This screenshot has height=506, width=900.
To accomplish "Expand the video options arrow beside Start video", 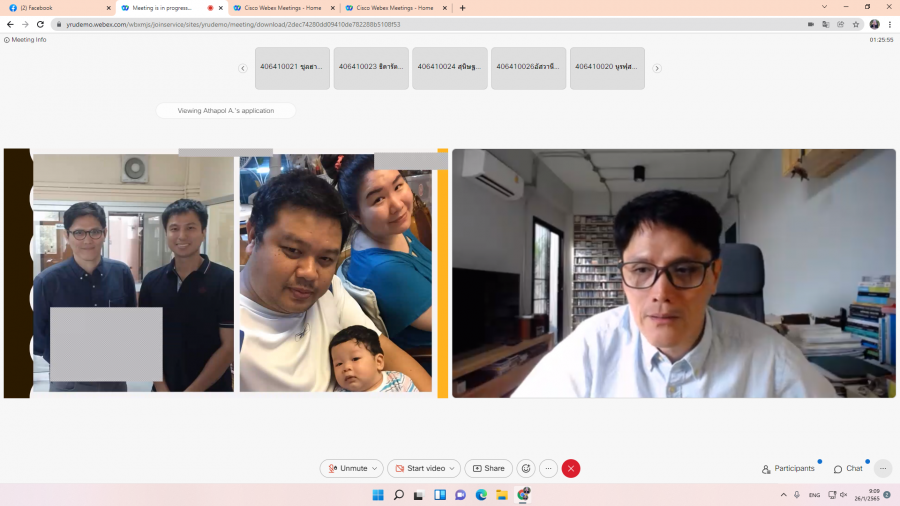I will click(x=453, y=468).
